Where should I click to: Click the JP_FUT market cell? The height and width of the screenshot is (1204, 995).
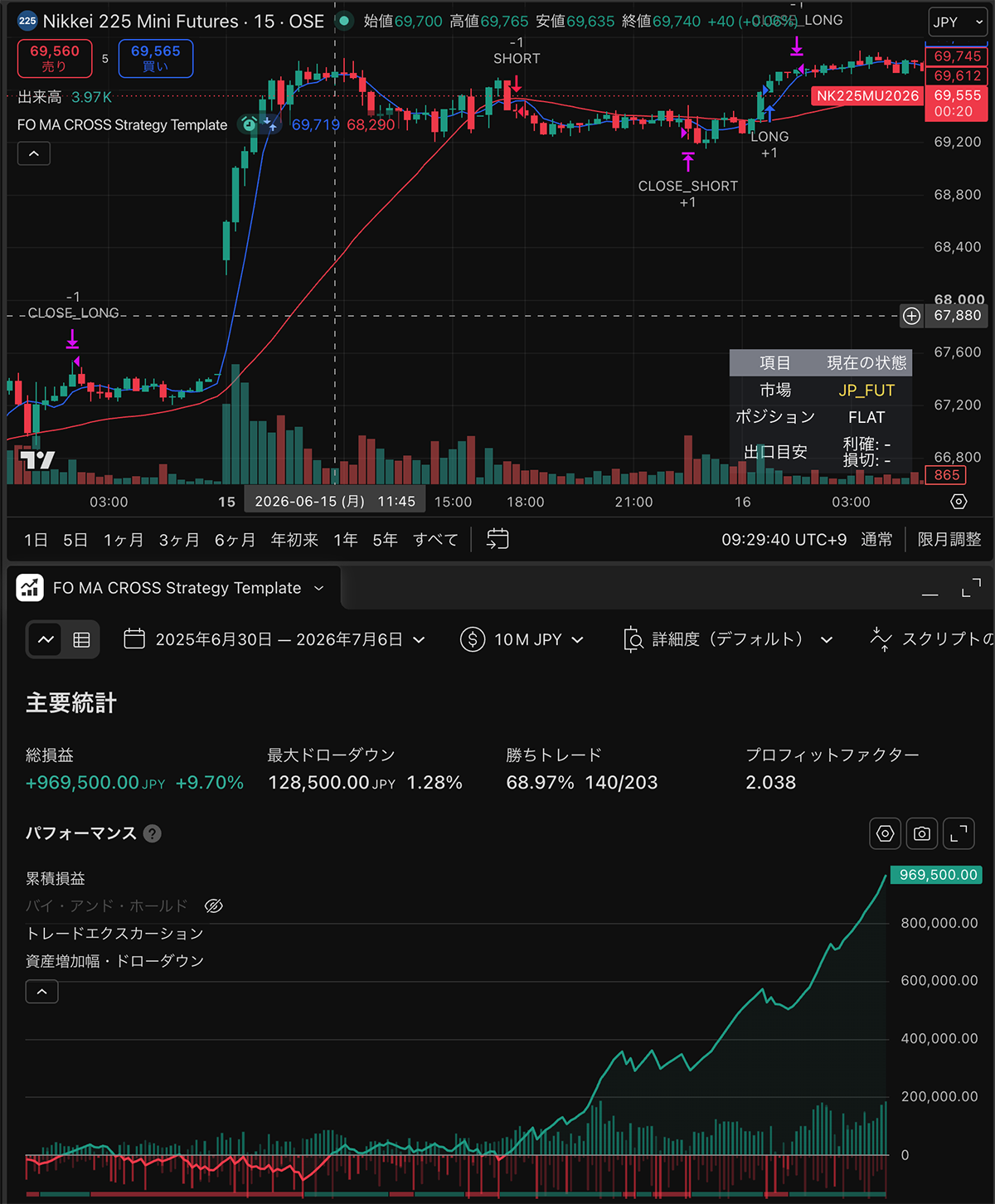click(x=866, y=390)
